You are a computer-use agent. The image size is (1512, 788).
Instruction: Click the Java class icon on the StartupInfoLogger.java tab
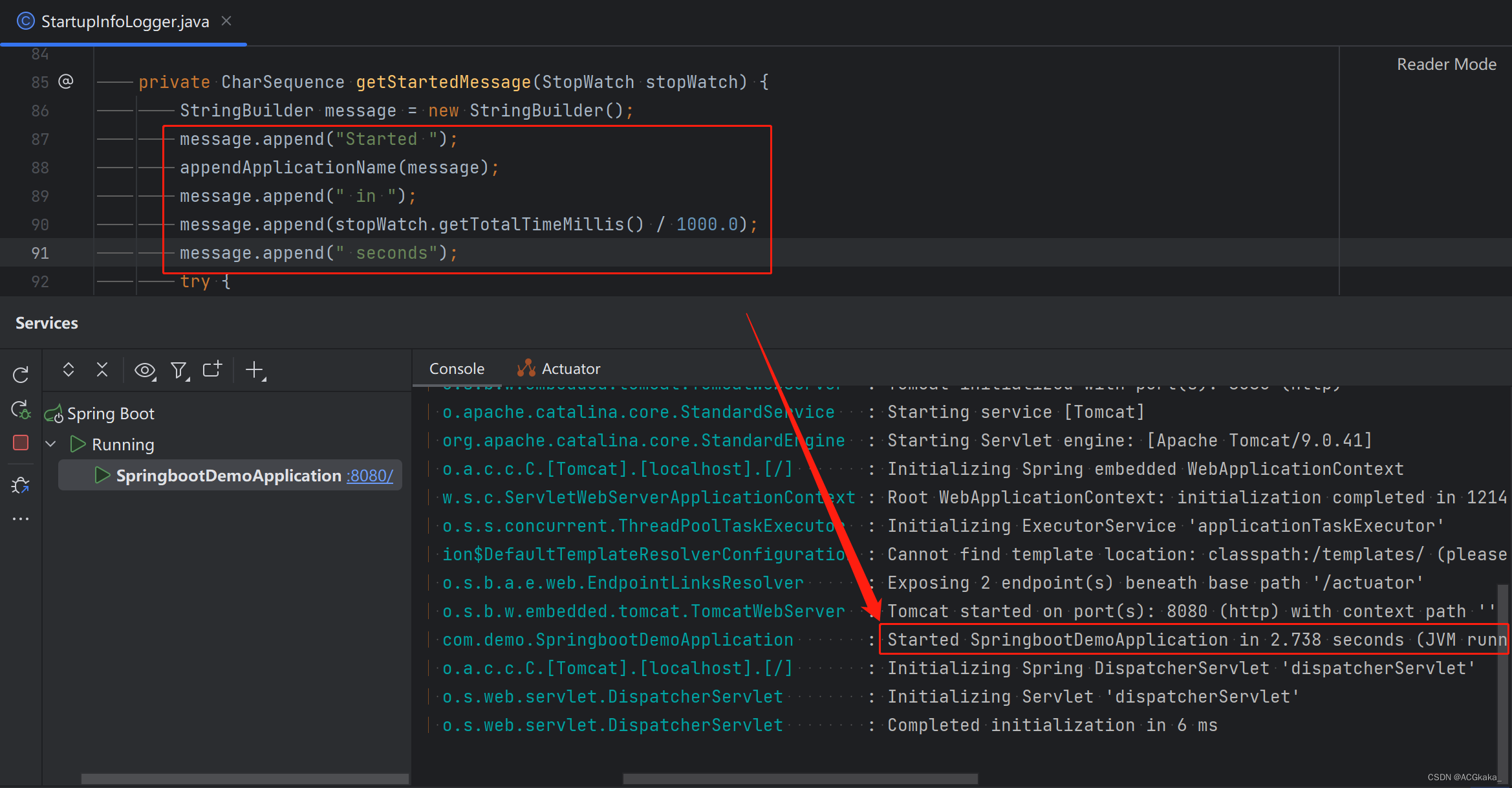(x=25, y=21)
